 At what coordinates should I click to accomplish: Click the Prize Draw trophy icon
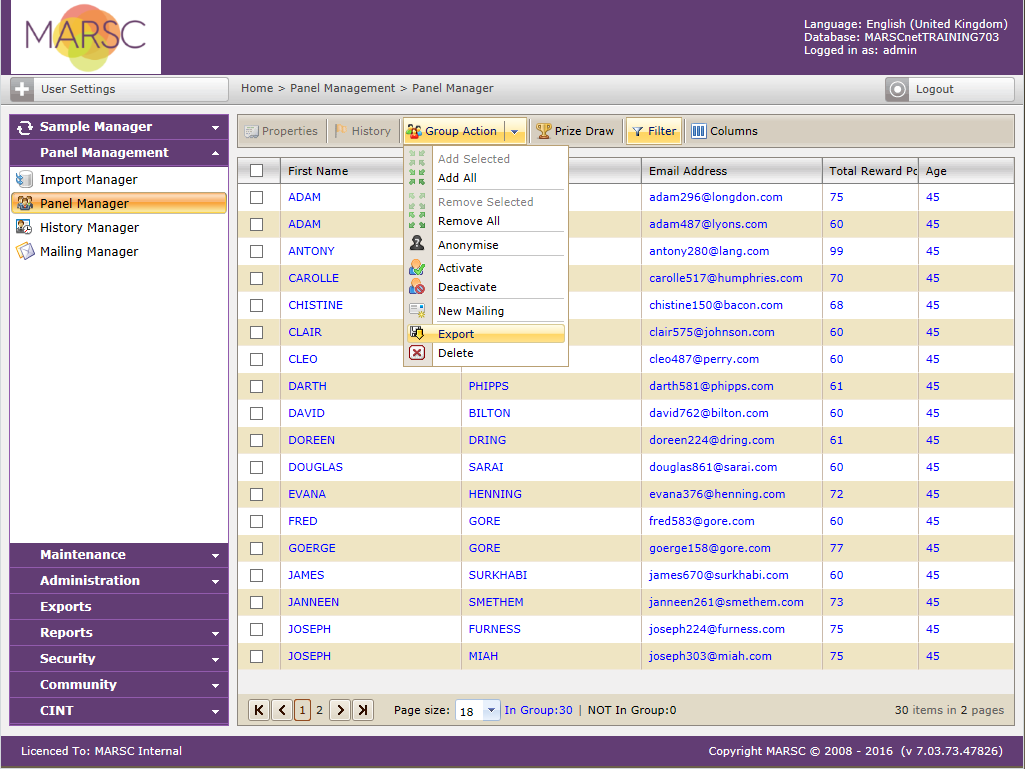point(543,131)
